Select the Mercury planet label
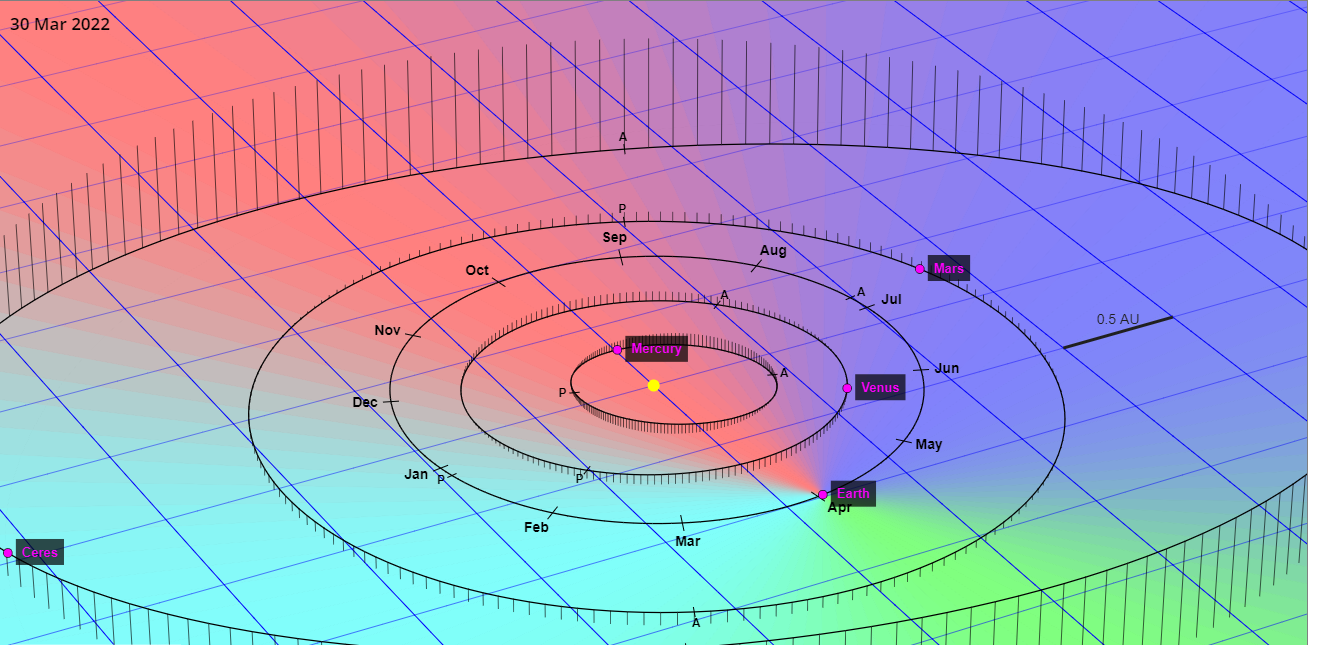The height and width of the screenshot is (645, 1319). tap(656, 349)
